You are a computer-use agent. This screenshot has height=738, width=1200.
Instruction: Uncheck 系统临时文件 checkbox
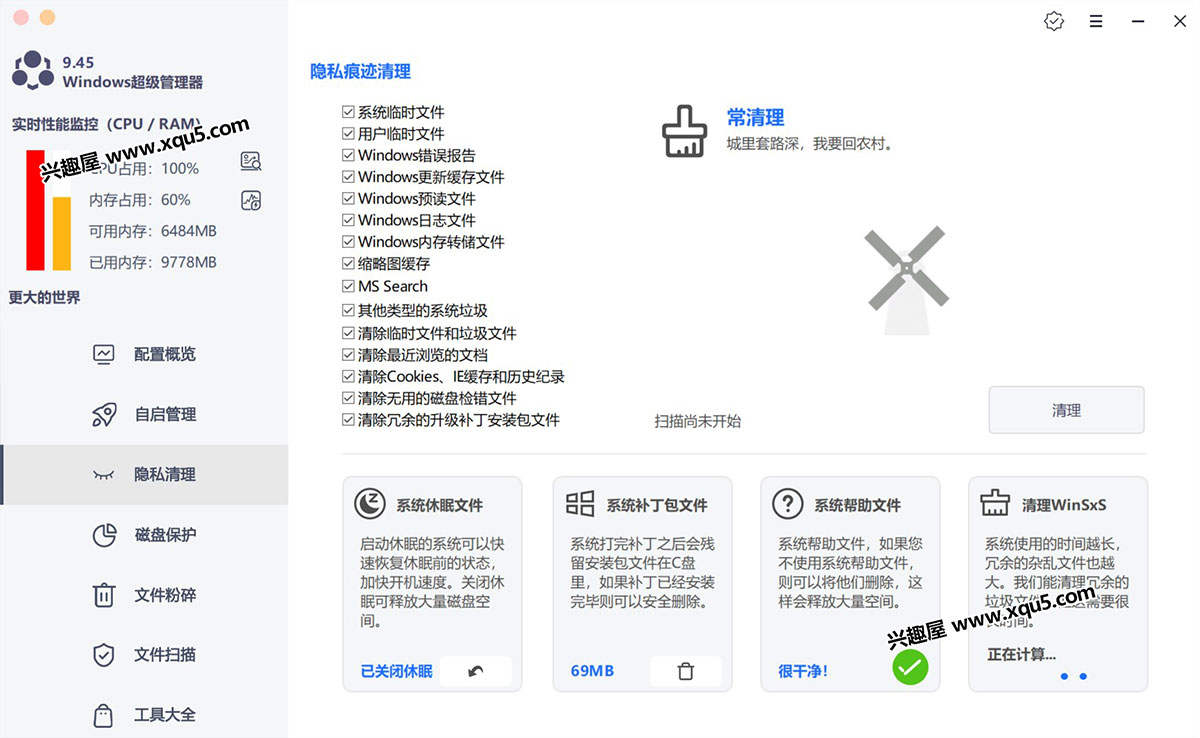[x=349, y=112]
